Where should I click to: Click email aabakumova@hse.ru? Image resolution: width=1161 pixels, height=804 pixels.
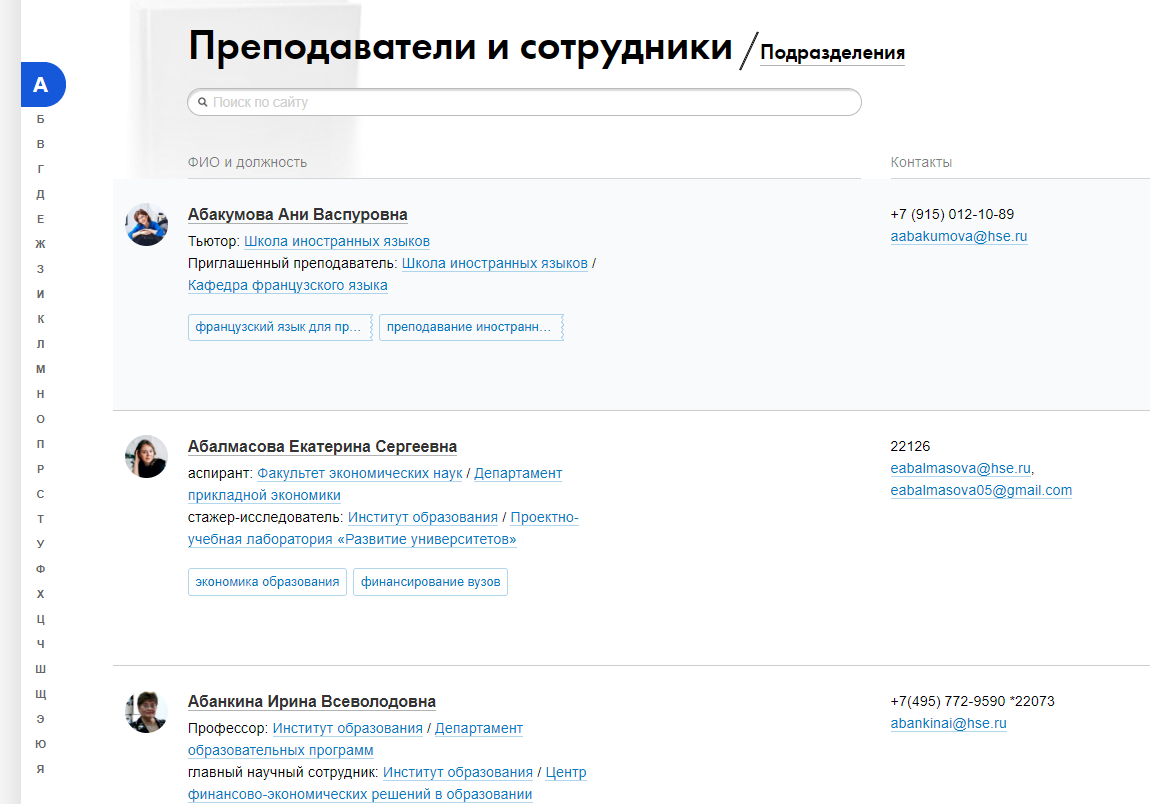click(959, 237)
